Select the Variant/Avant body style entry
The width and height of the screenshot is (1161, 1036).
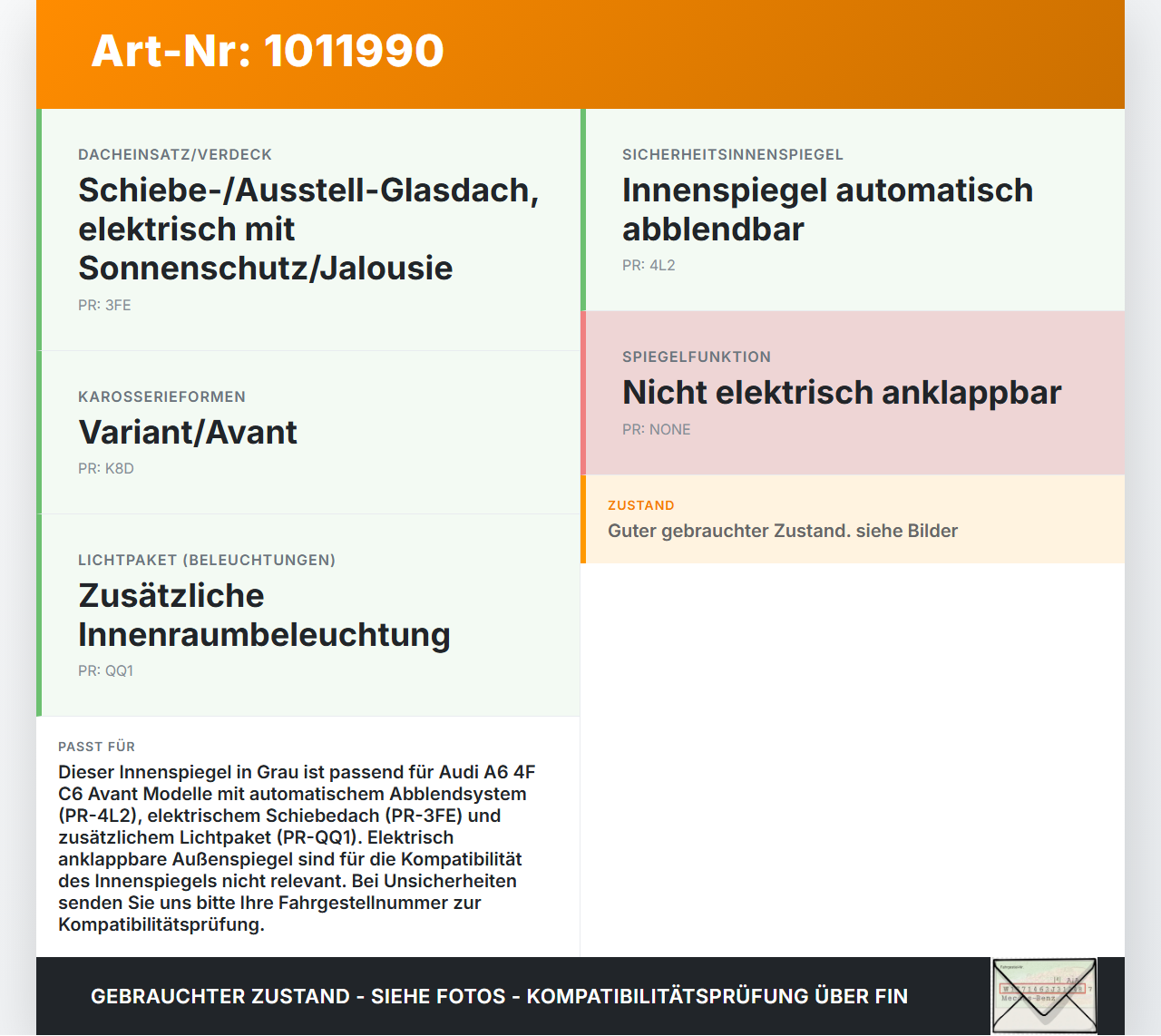[188, 433]
